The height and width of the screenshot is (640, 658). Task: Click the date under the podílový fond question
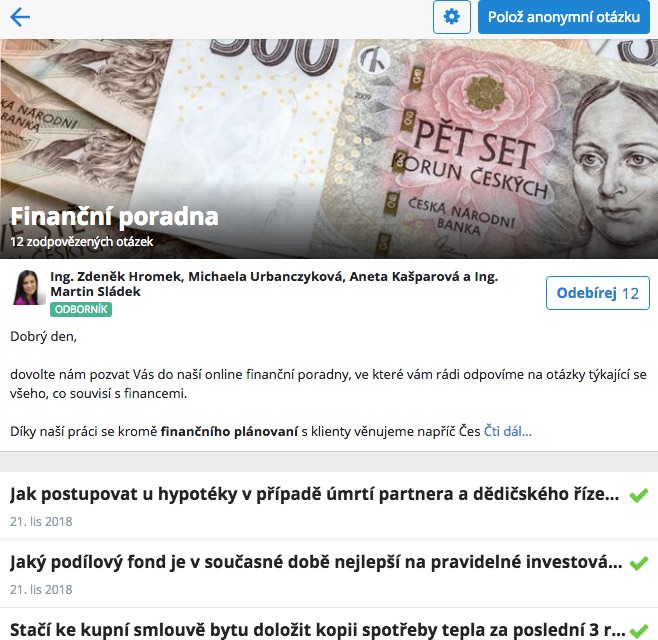(41, 590)
